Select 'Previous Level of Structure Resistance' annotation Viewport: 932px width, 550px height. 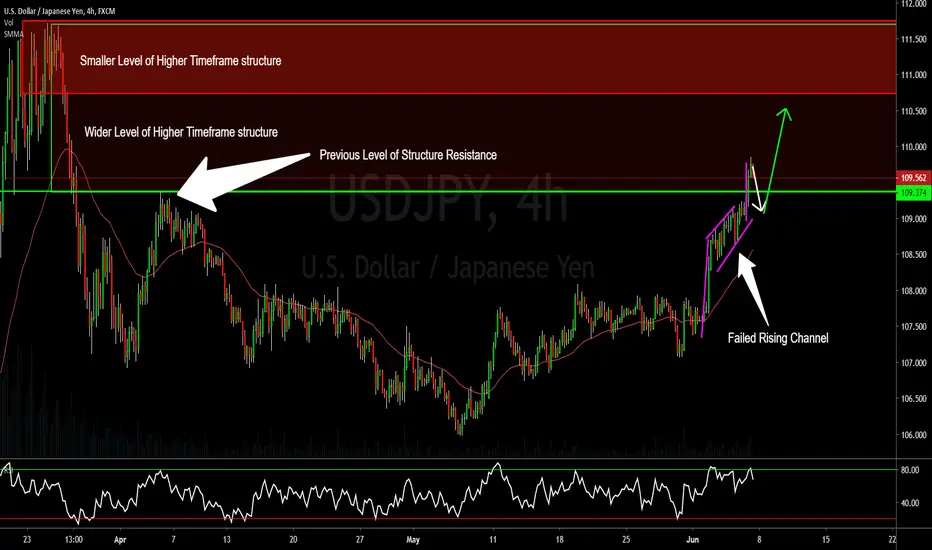pyautogui.click(x=408, y=155)
